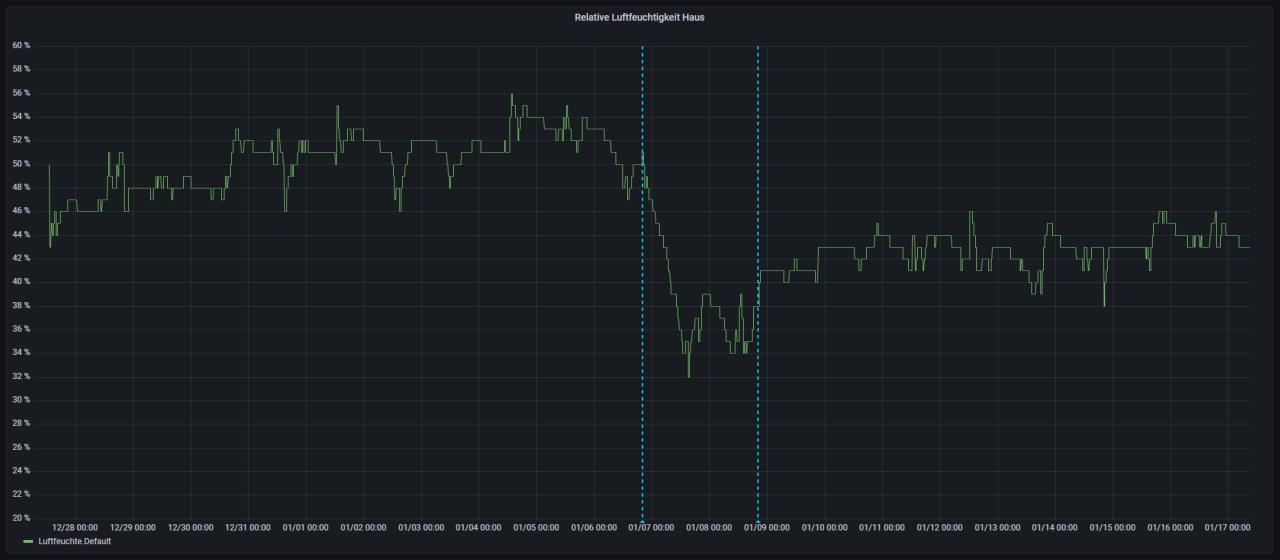Click the '60 %' y-axis label

(21, 46)
